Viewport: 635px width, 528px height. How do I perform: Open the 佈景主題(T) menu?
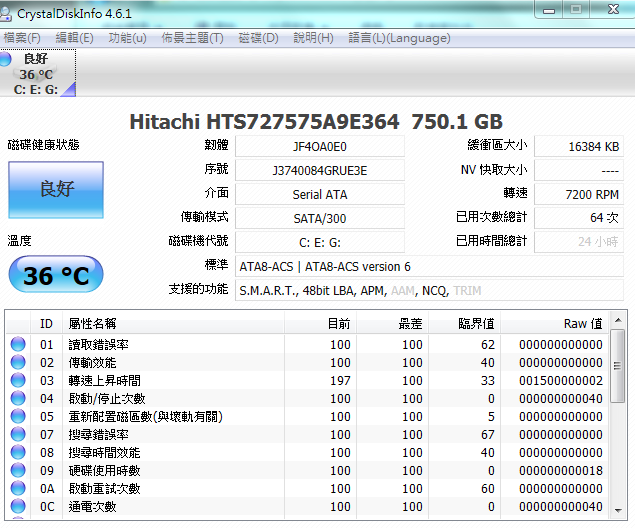tap(192, 38)
